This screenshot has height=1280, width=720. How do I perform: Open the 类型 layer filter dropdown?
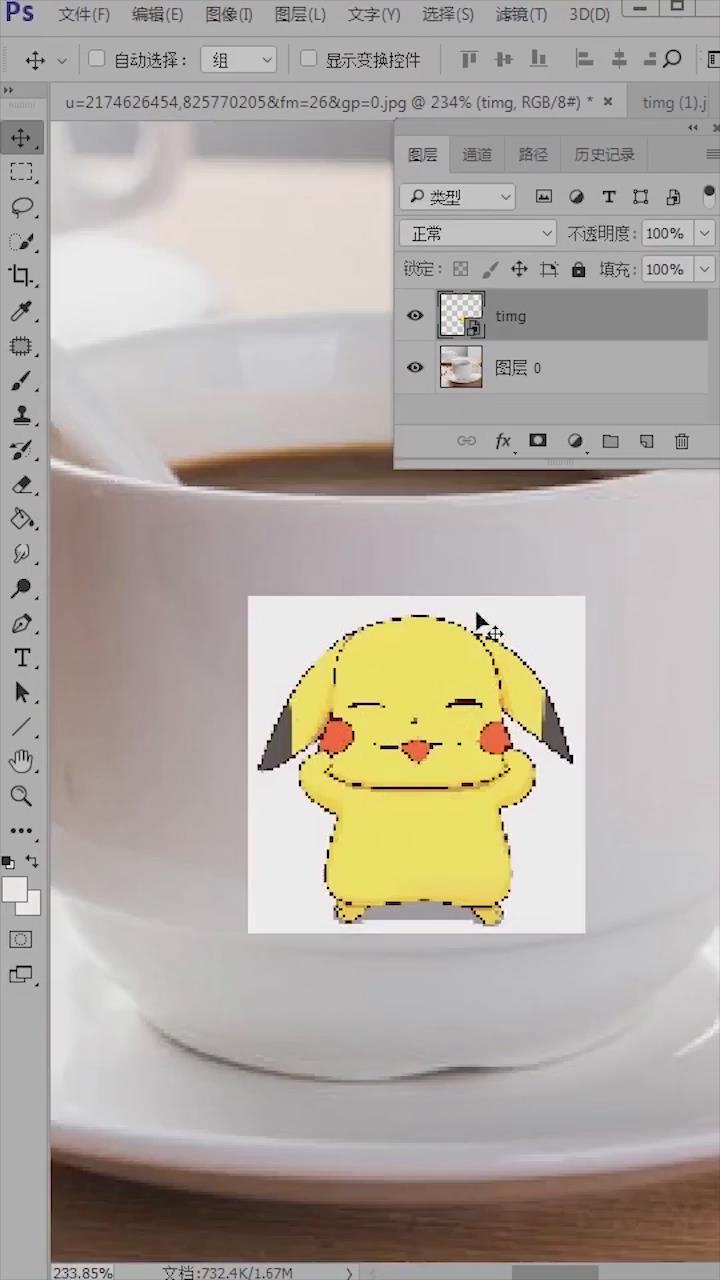click(458, 197)
